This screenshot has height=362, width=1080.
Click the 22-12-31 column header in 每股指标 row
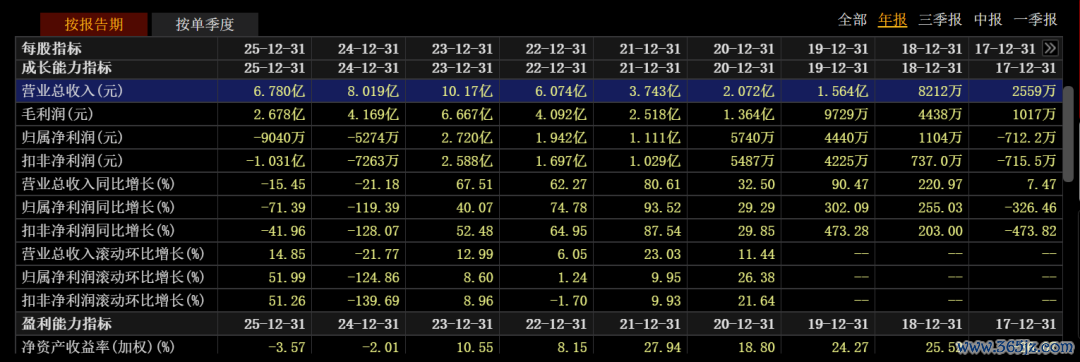coord(556,49)
